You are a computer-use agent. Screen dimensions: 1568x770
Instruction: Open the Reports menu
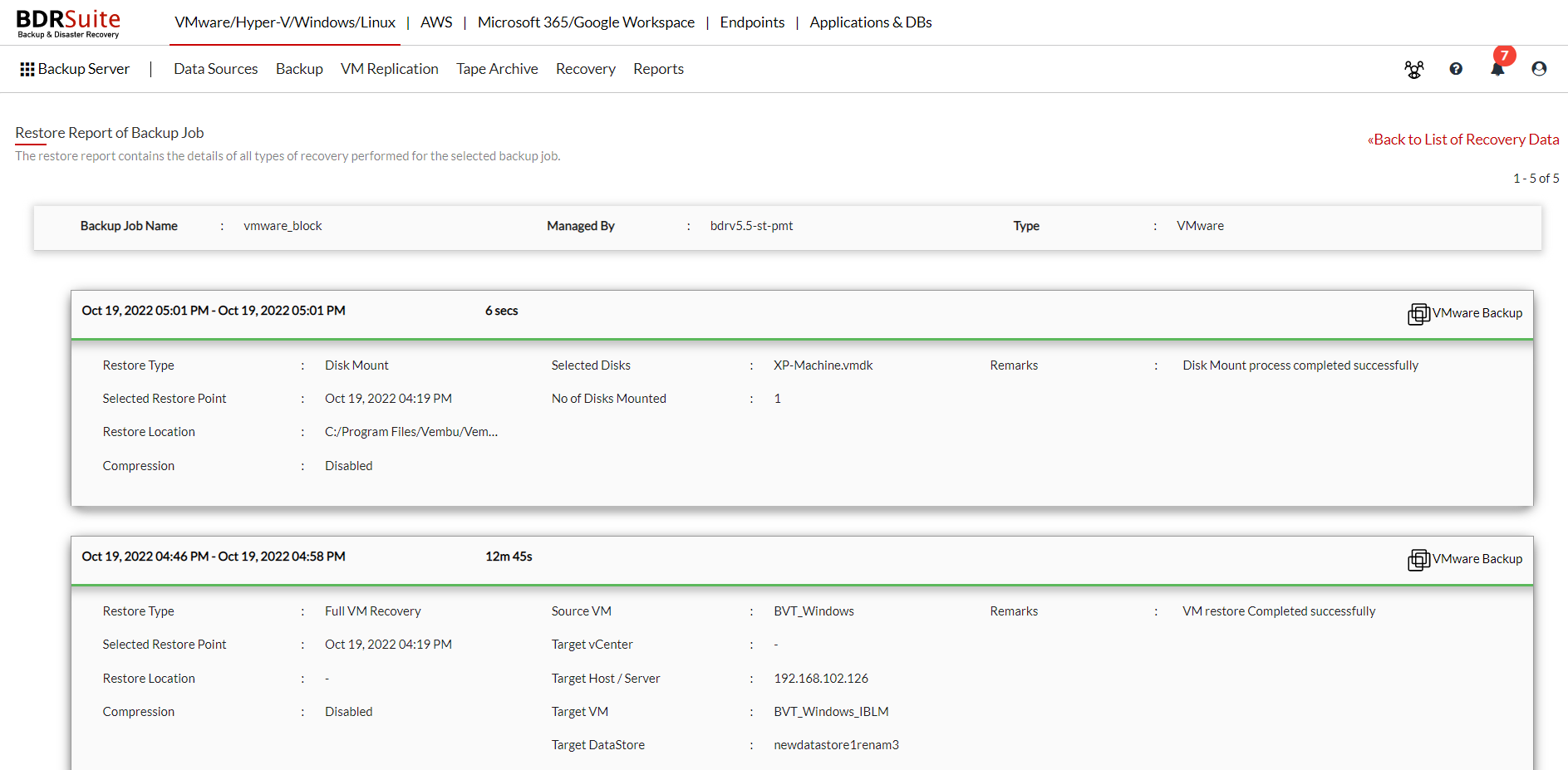coord(658,69)
